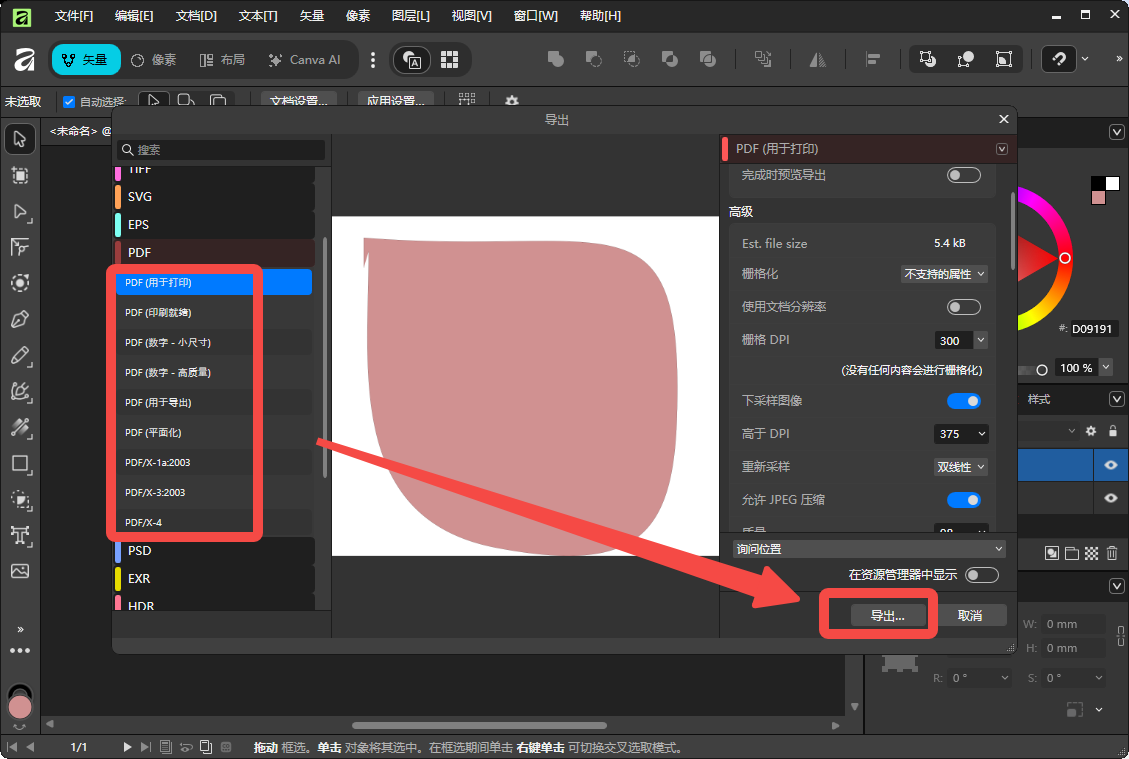Open the R: 0° rotation dropdown
Viewport: 1129px width, 759px height.
point(1004,678)
